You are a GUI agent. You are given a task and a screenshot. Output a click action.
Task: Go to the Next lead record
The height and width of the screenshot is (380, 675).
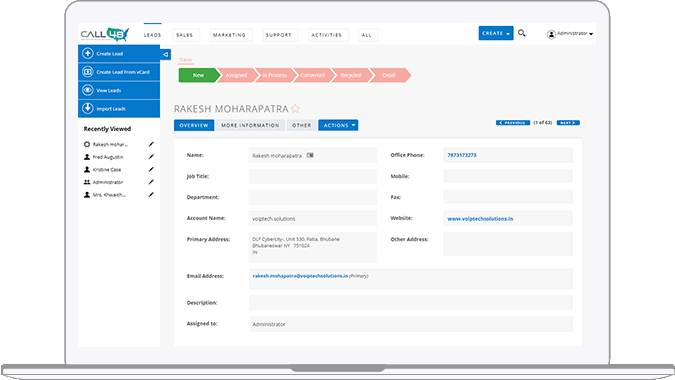568,123
